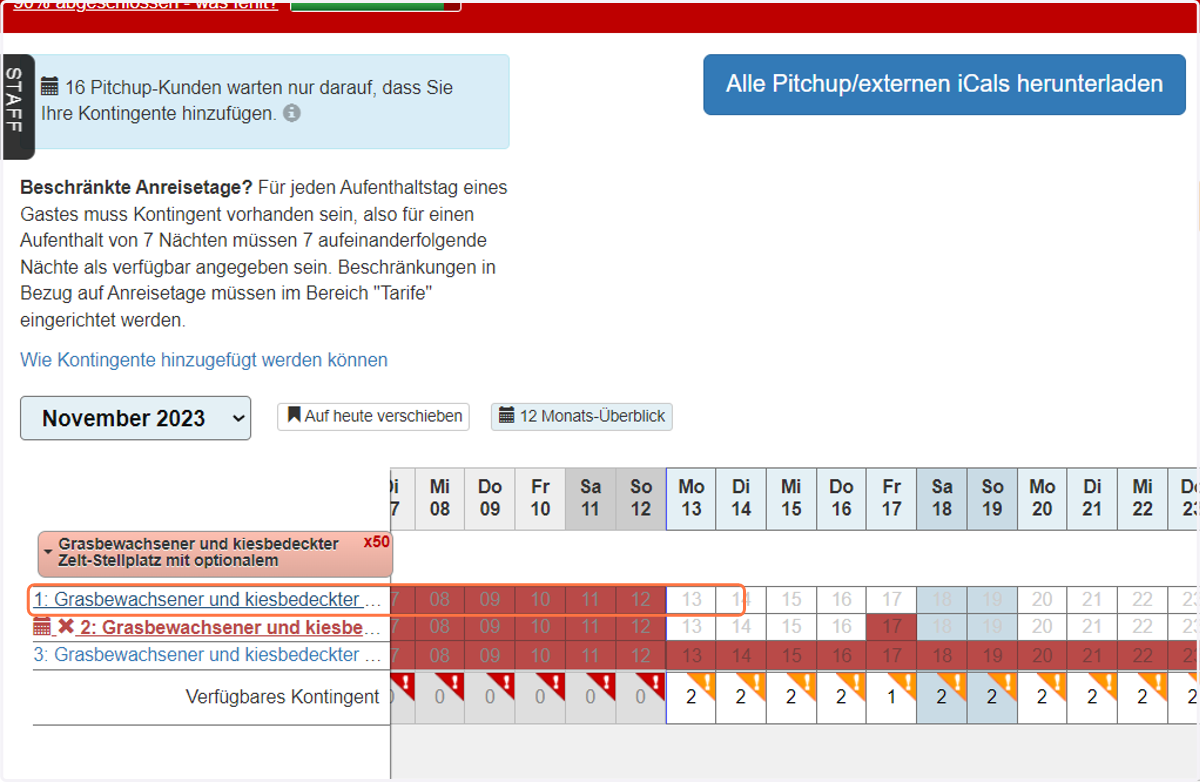
Task: Click day 20 cell in pitch 2 row
Action: tap(1042, 628)
